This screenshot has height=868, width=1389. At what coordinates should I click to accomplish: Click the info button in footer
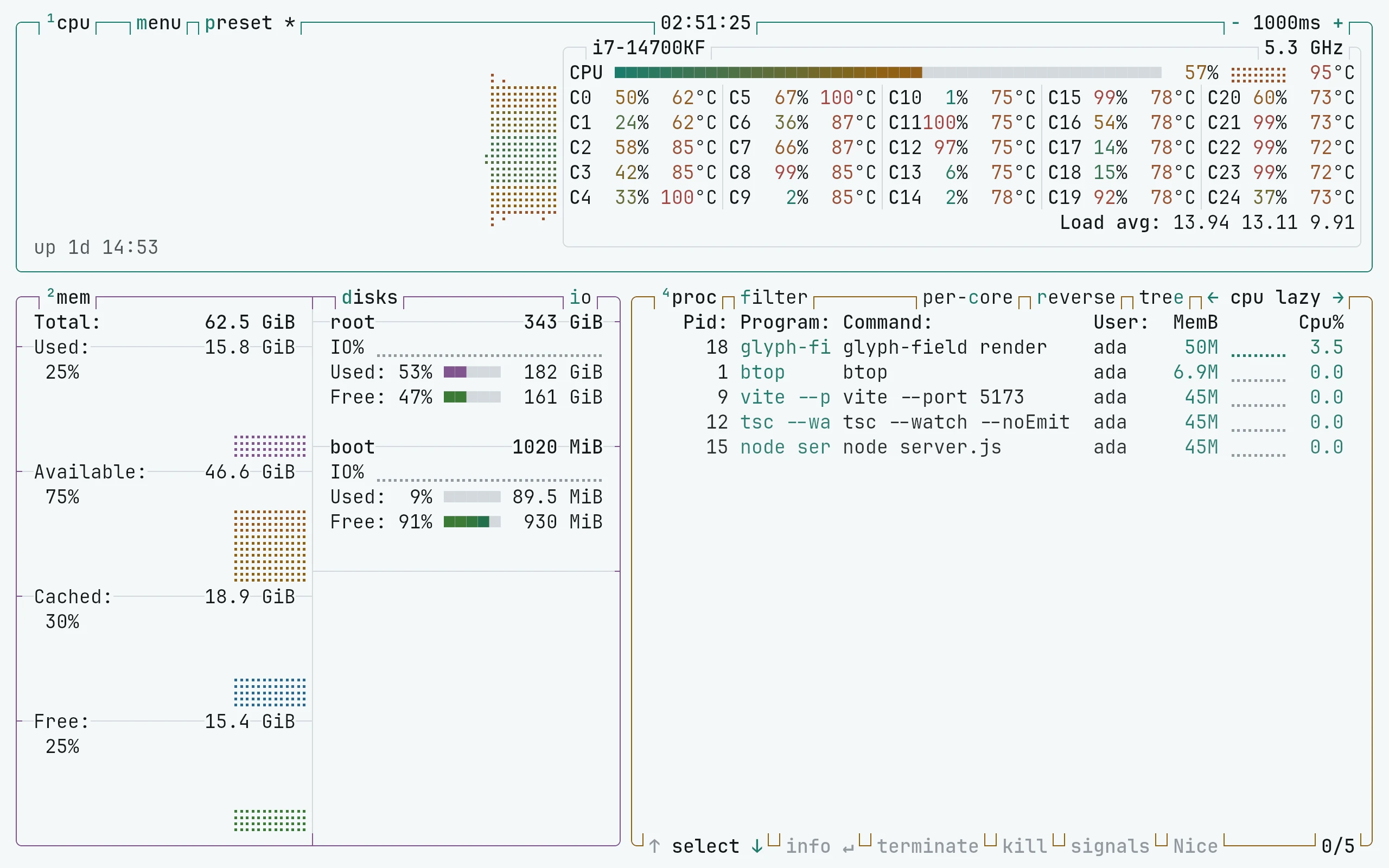(x=808, y=846)
